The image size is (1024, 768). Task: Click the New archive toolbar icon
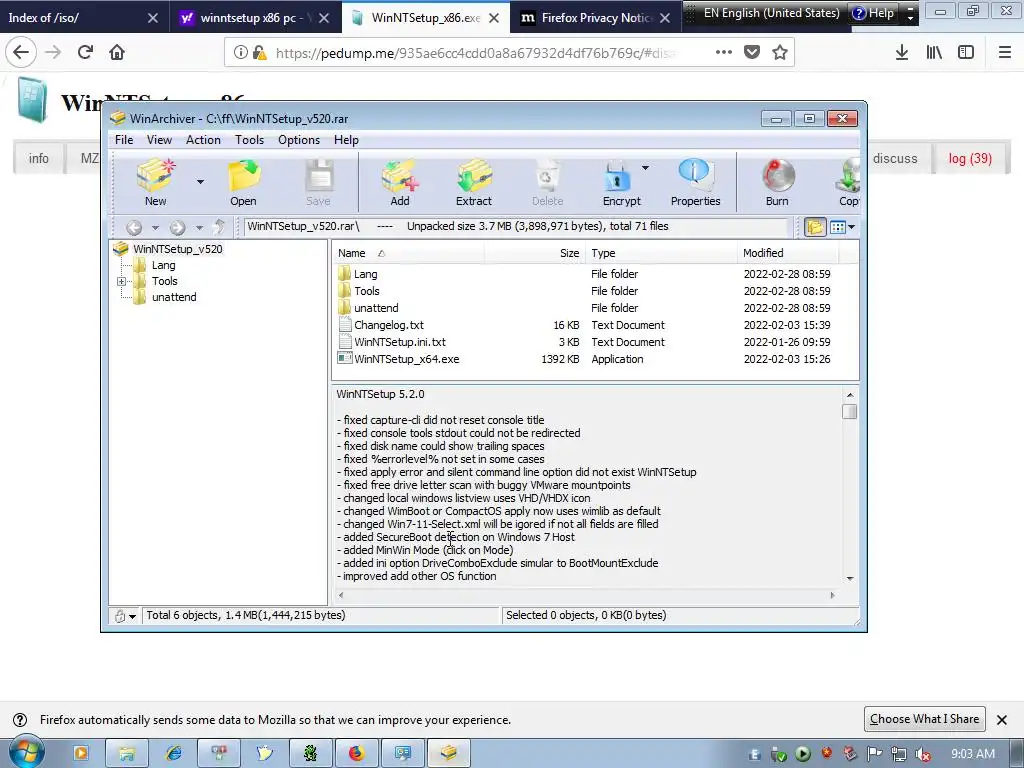[155, 182]
